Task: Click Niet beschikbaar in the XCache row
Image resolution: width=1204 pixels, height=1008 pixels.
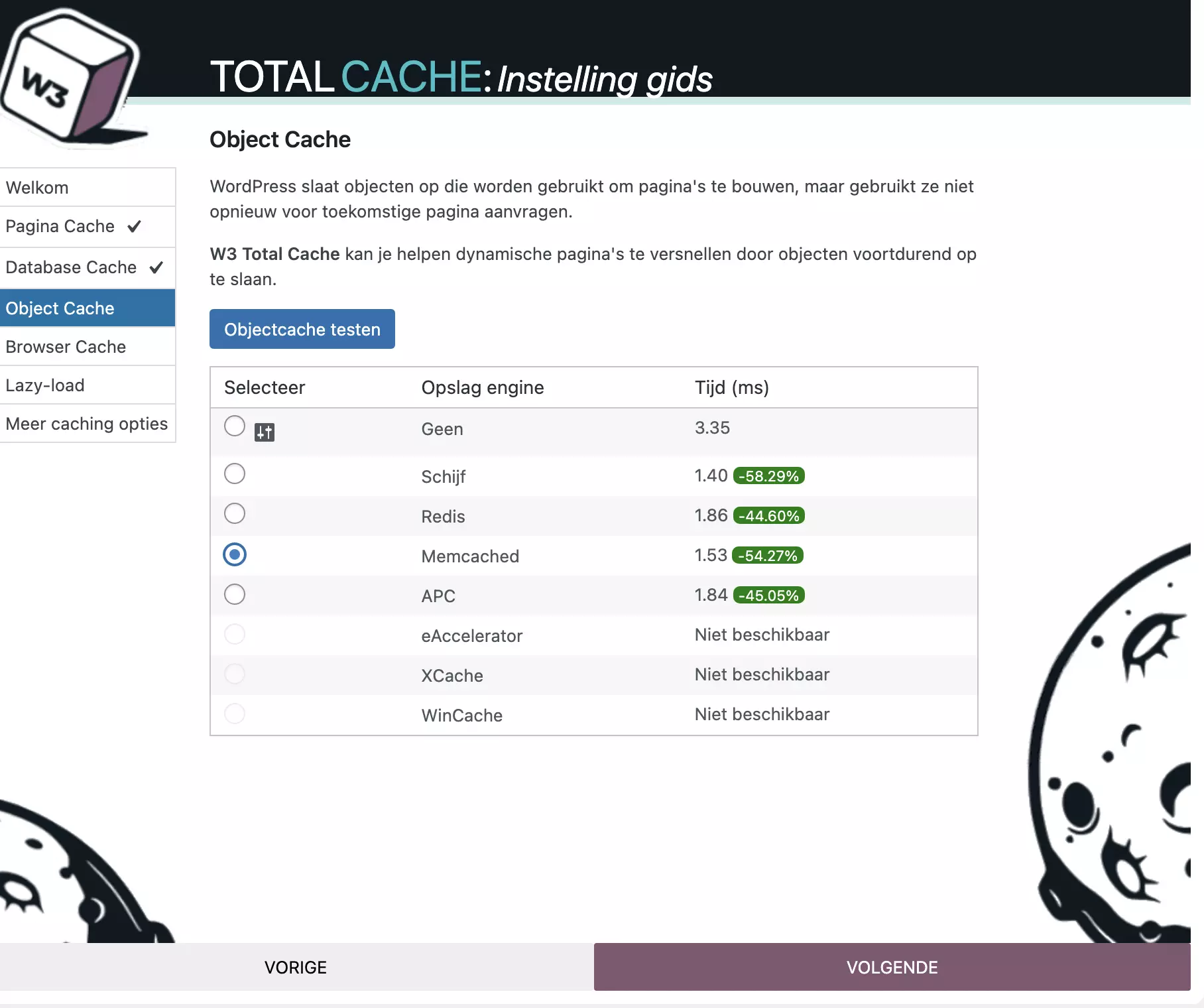Action: (762, 674)
